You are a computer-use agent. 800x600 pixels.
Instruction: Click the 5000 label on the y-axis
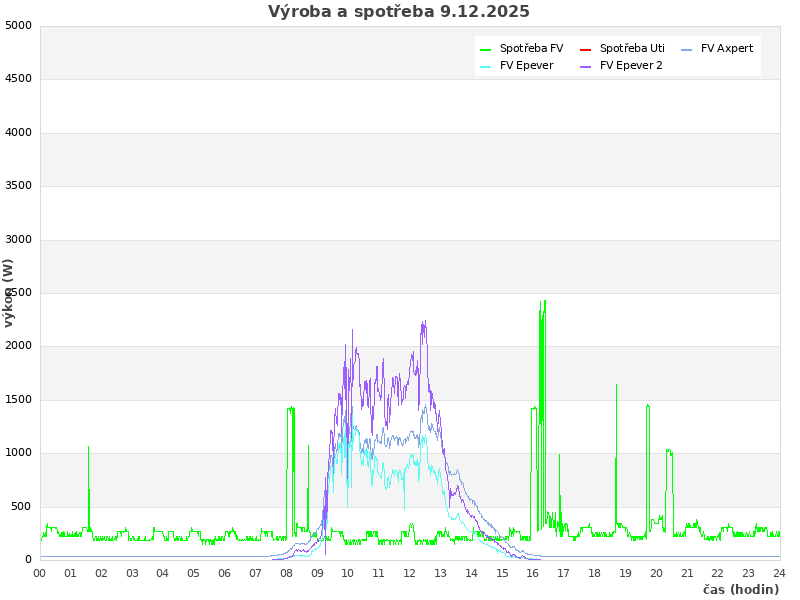click(x=18, y=25)
